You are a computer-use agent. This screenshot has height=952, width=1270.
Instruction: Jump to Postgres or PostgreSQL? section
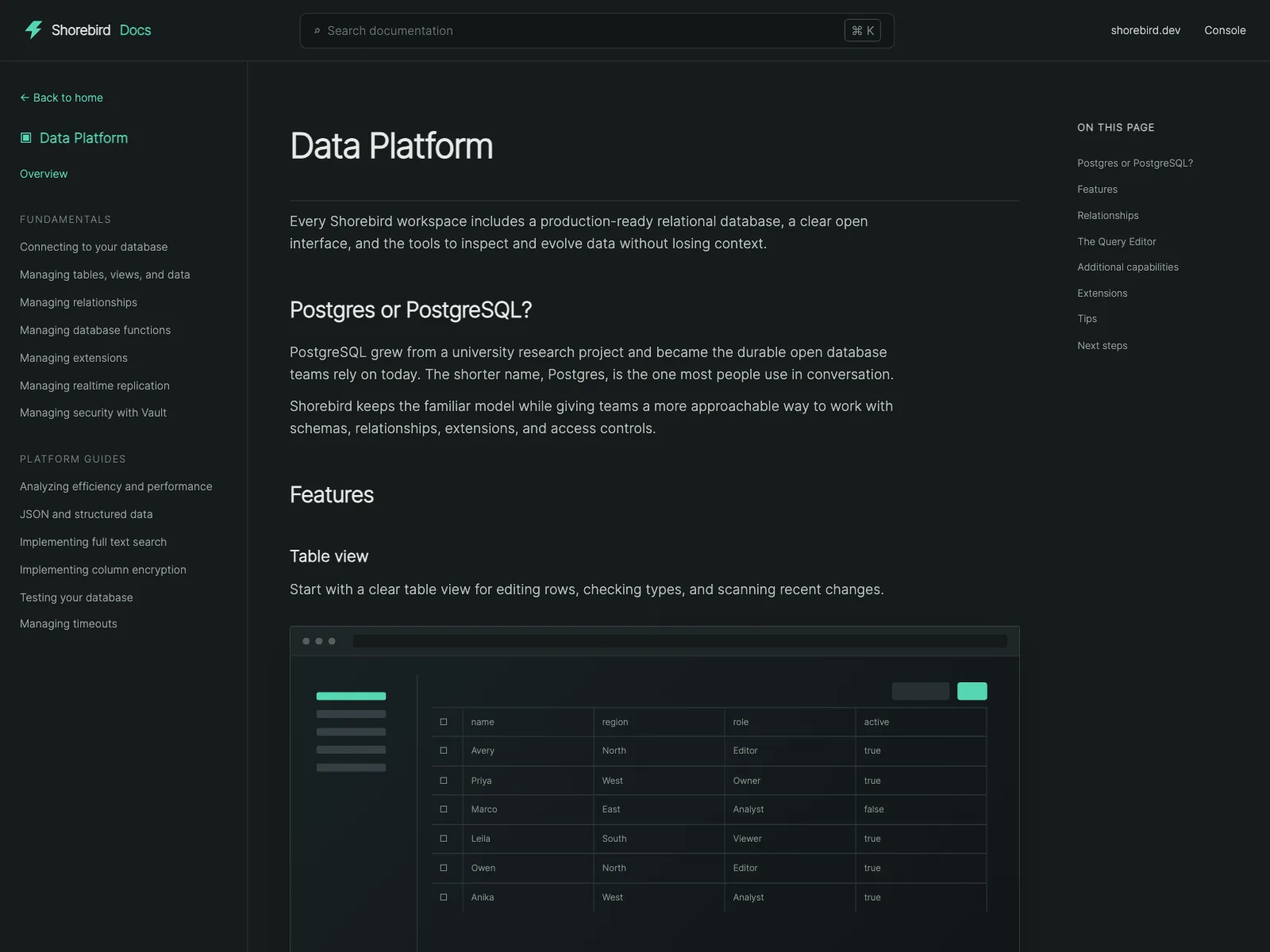point(1135,163)
